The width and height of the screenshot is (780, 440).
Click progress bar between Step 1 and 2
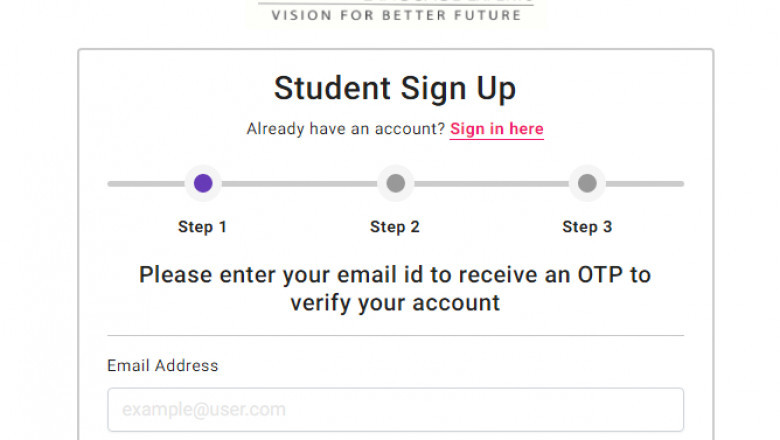tap(299, 184)
